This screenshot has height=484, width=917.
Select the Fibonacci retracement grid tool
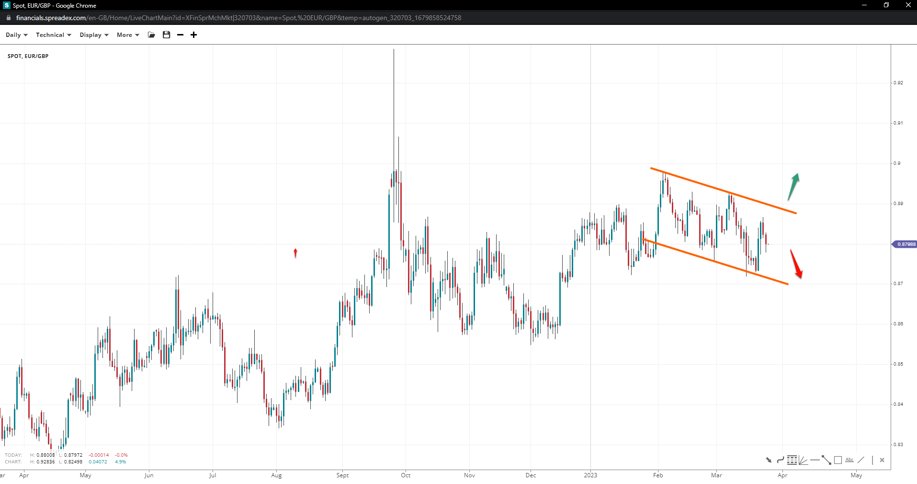click(791, 460)
